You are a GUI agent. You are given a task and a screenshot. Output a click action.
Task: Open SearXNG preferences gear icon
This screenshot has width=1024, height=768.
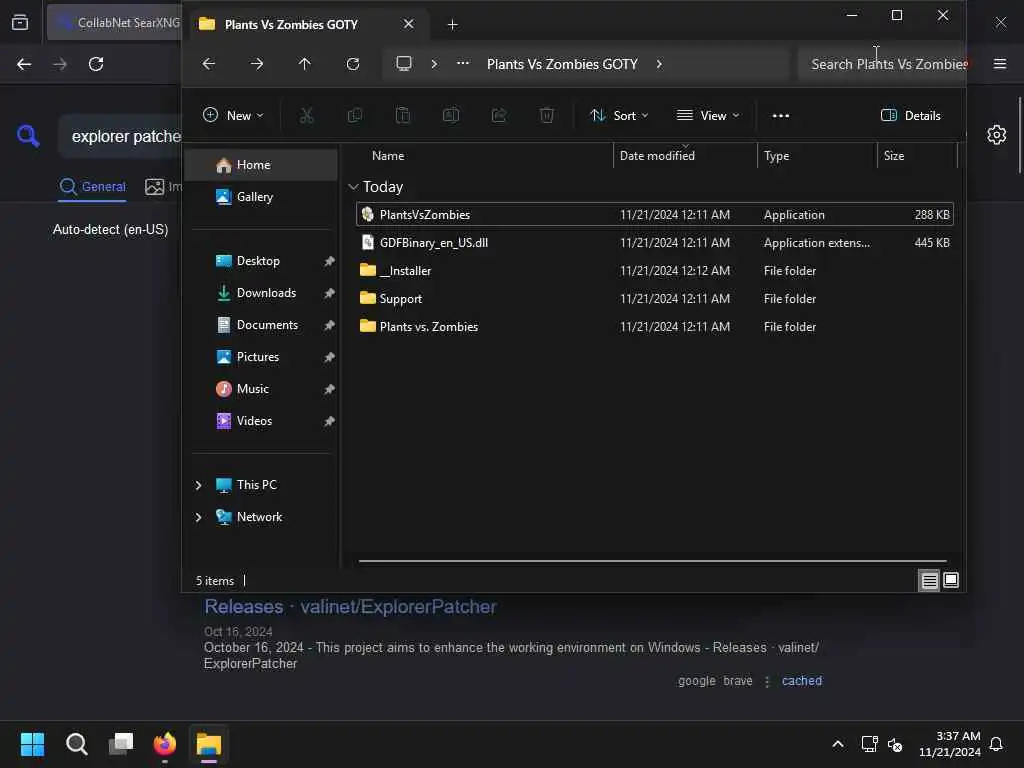pyautogui.click(x=996, y=135)
